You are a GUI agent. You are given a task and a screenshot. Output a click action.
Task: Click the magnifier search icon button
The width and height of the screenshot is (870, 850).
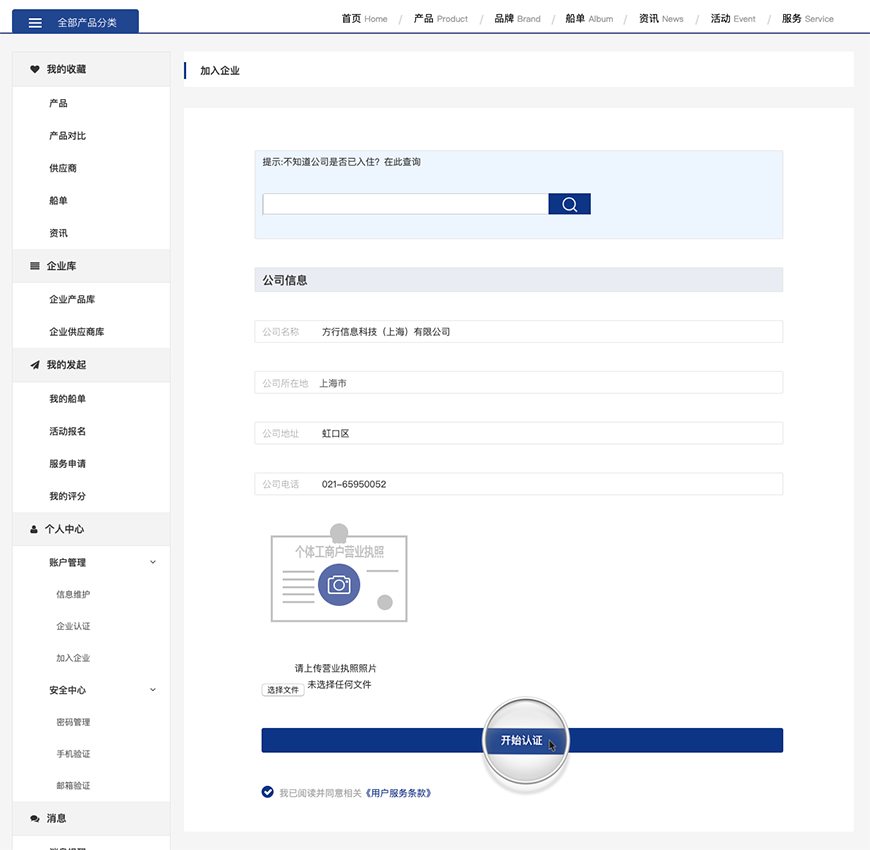pyautogui.click(x=569, y=204)
